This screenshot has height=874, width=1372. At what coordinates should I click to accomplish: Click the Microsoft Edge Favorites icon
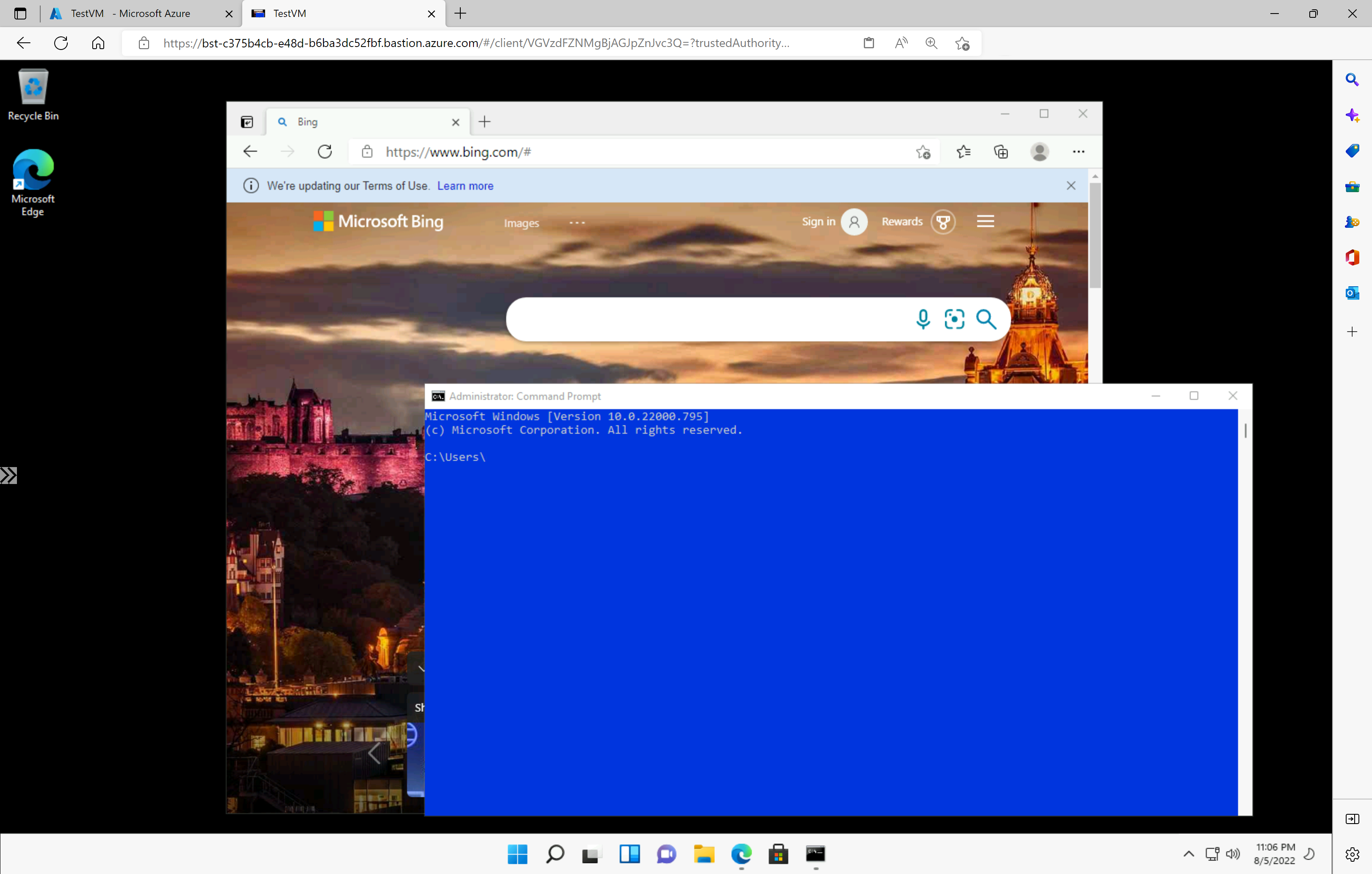click(x=963, y=151)
